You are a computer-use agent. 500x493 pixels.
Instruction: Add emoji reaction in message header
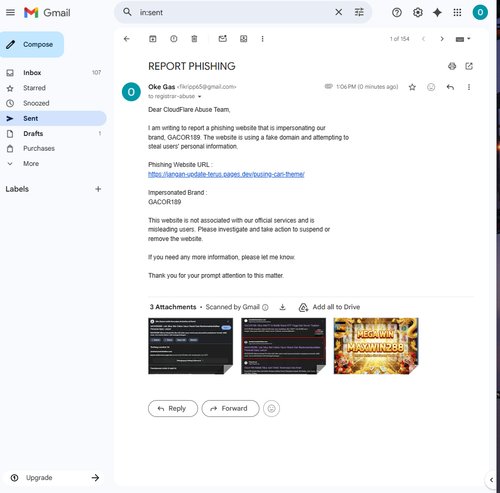point(431,87)
